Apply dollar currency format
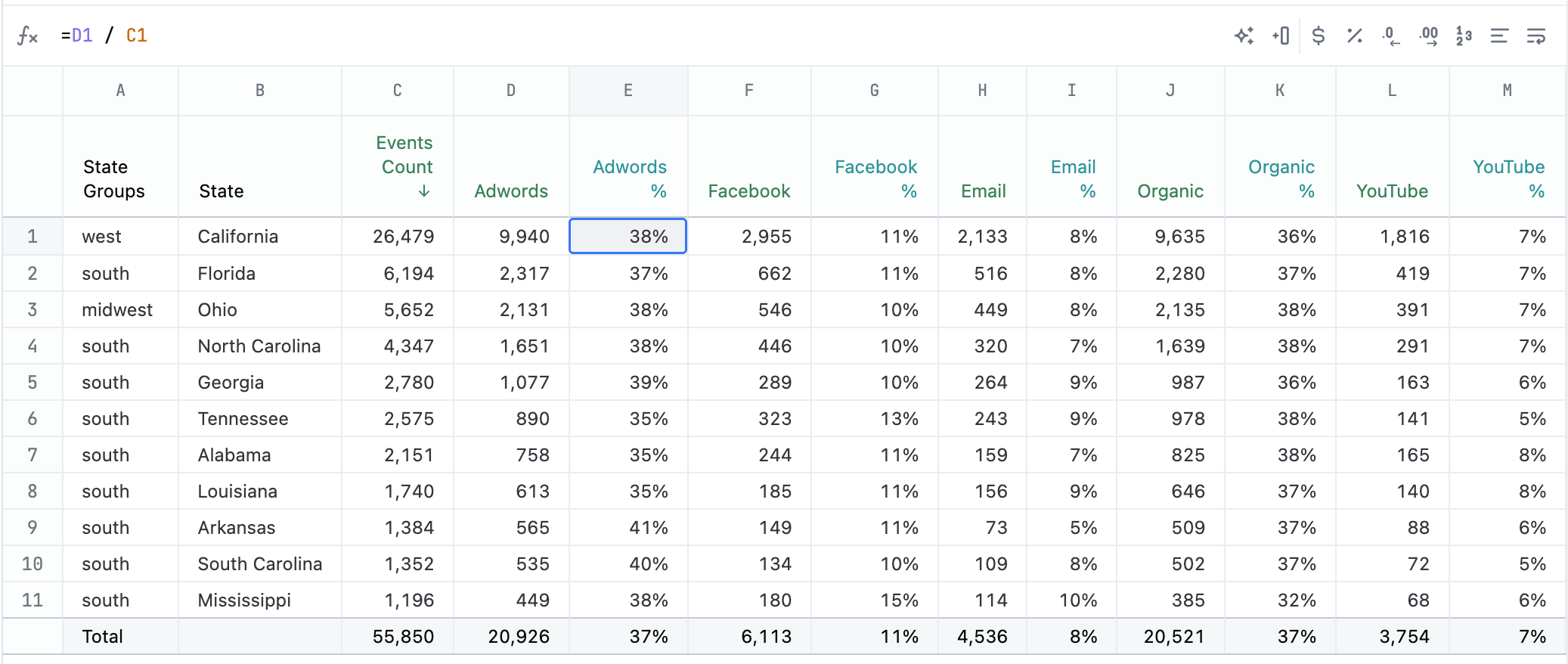The image size is (1568, 664). (1318, 36)
